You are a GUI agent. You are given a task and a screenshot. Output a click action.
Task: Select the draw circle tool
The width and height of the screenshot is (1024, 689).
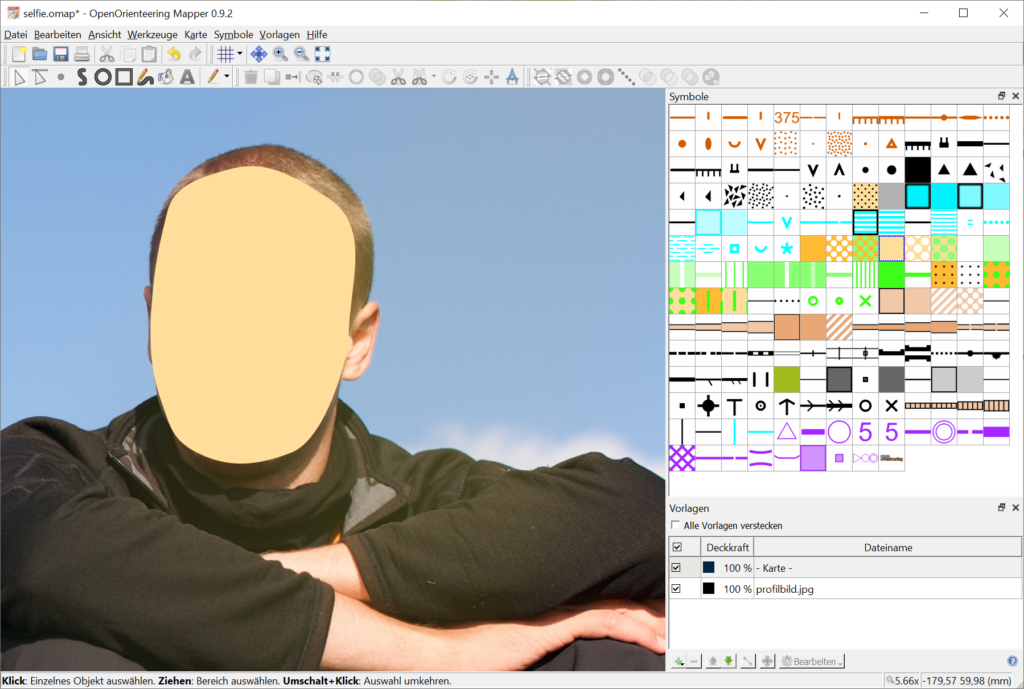click(x=102, y=77)
